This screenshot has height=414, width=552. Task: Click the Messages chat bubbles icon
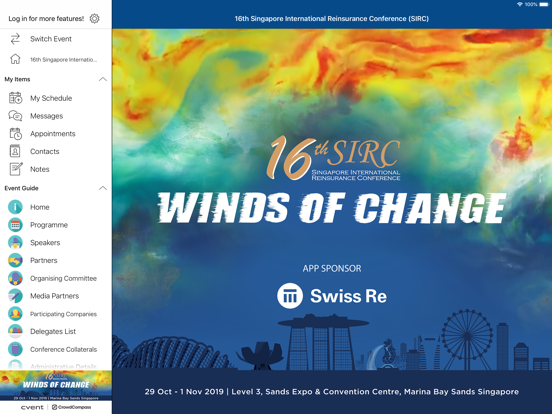[15, 116]
